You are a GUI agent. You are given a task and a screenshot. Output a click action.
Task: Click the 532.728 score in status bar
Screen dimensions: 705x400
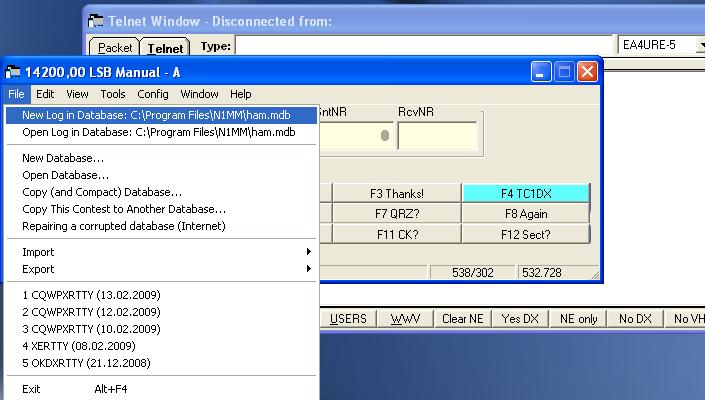click(542, 272)
